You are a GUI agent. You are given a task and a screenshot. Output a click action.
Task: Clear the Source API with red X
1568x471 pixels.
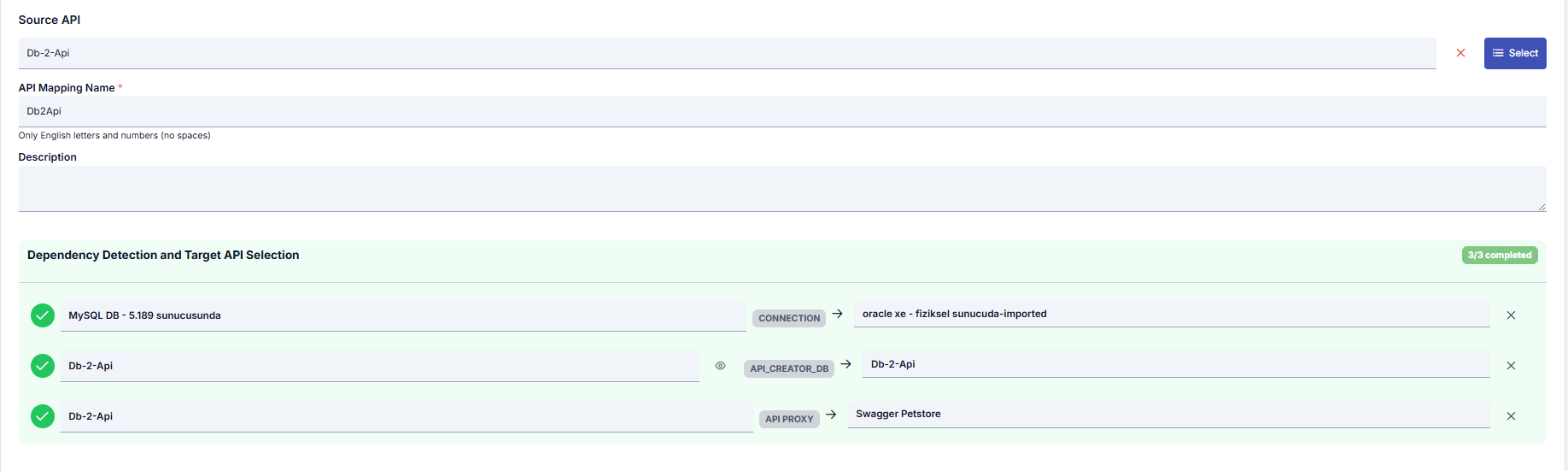click(1460, 53)
